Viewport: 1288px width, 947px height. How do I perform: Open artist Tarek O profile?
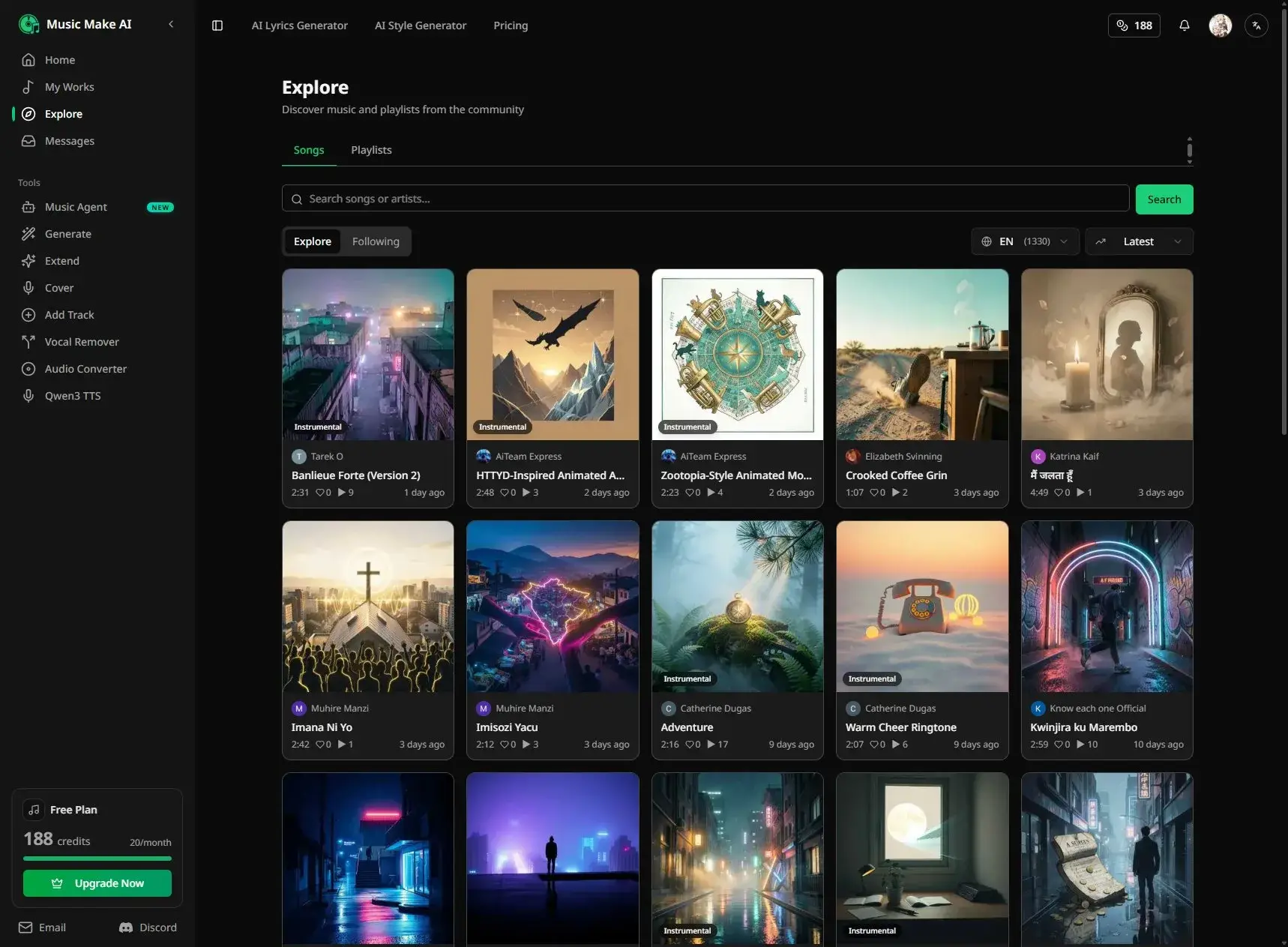(x=327, y=456)
